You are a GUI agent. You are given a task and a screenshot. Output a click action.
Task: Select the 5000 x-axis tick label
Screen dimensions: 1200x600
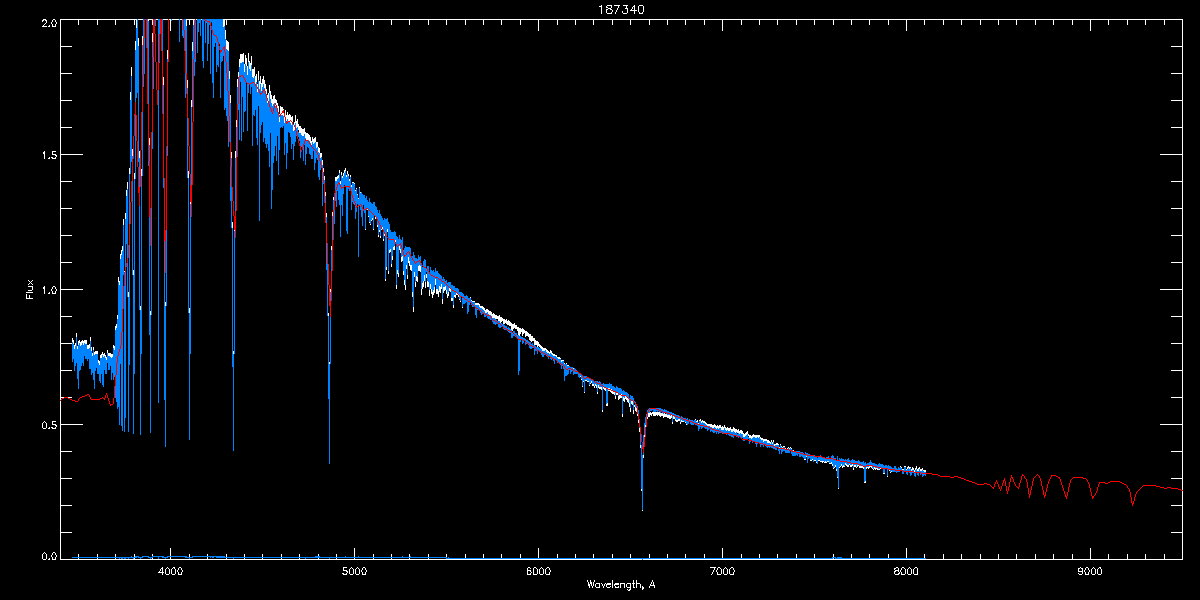click(x=354, y=571)
